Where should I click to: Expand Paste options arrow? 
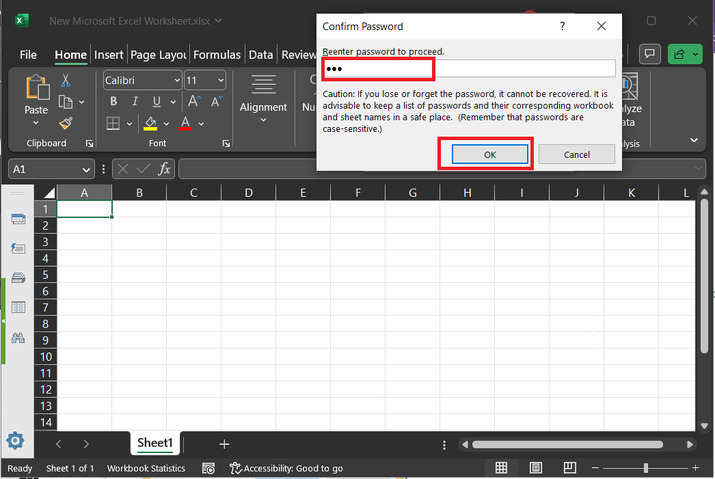(36, 123)
